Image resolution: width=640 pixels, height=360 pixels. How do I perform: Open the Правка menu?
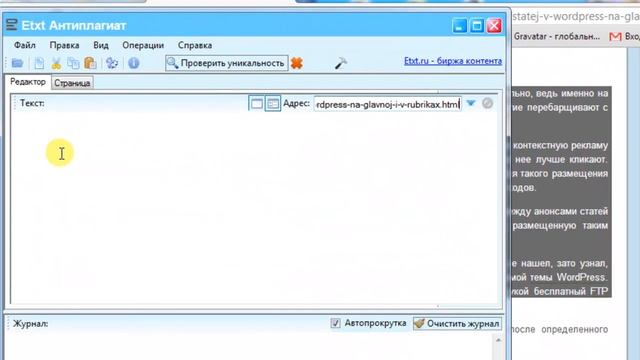point(64,45)
